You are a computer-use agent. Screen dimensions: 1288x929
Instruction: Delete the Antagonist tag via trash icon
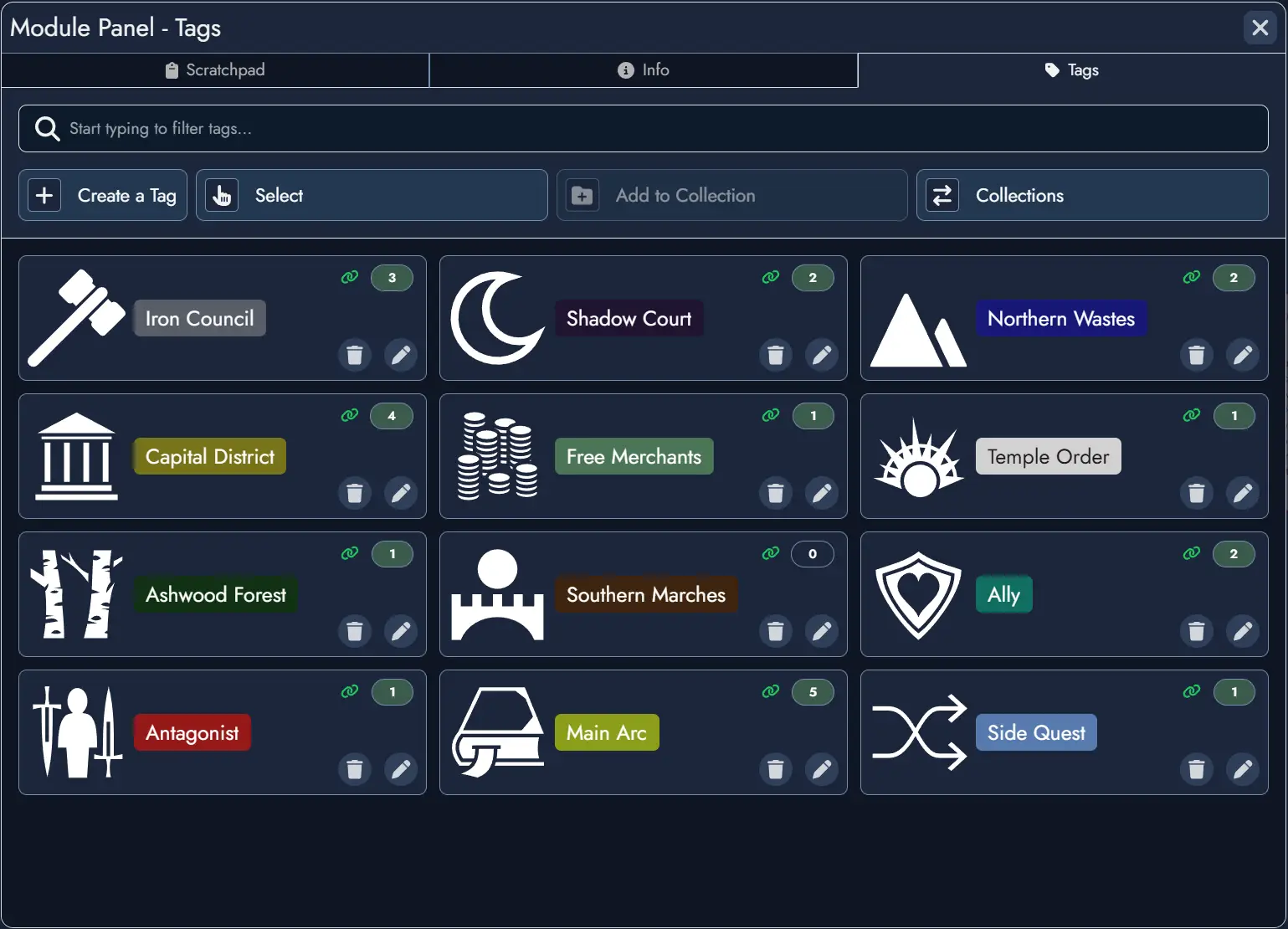[x=355, y=769]
